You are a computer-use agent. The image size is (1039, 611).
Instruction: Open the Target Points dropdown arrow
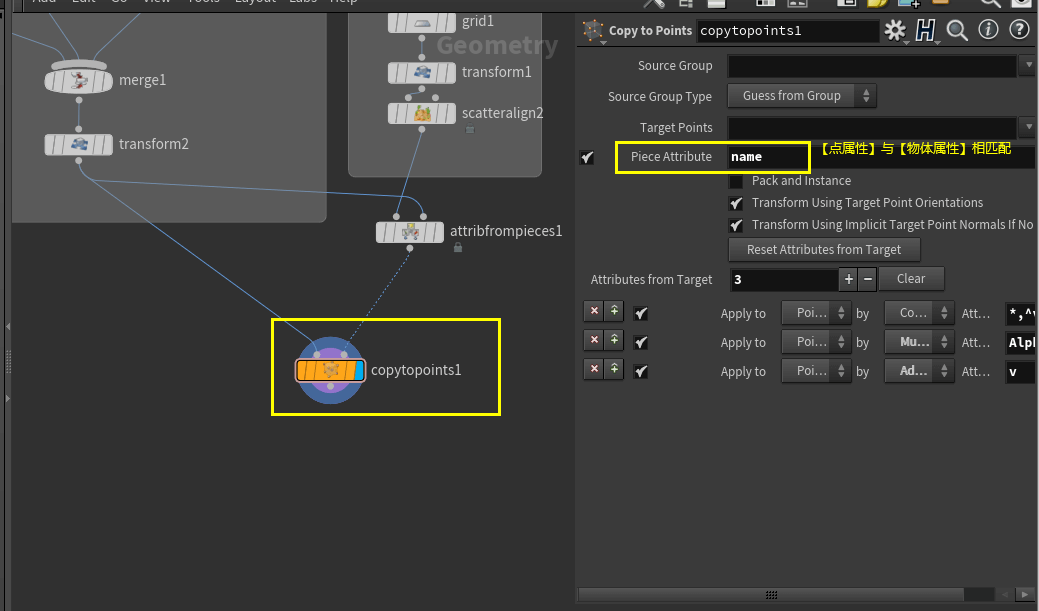point(1028,127)
